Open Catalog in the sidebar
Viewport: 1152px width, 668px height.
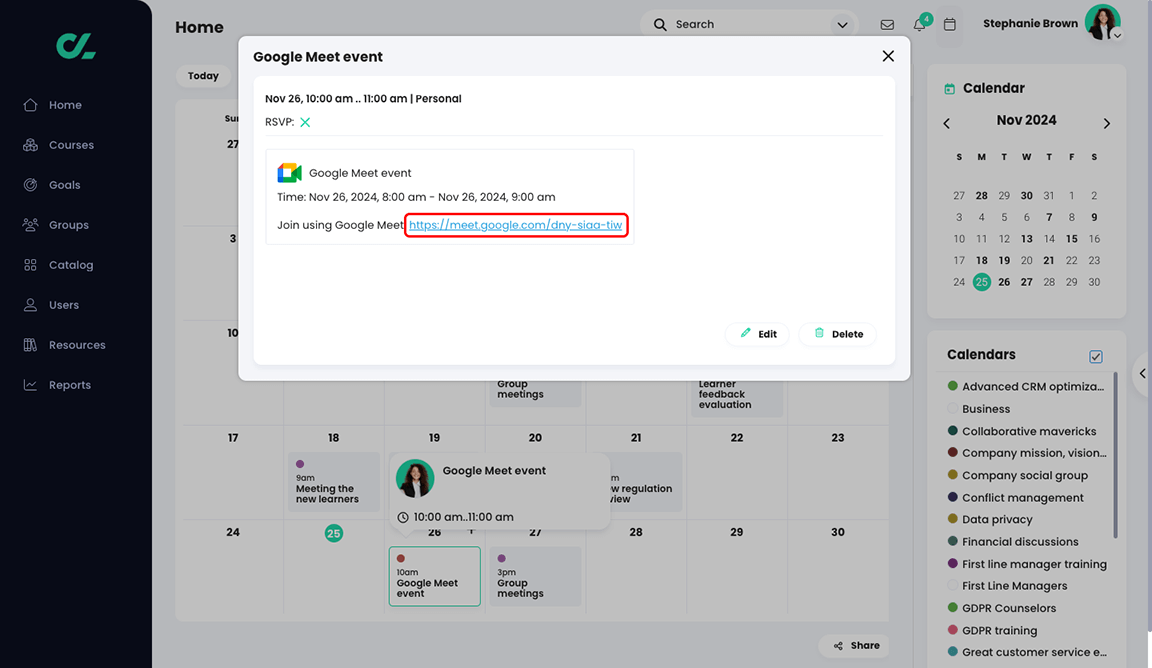(x=58, y=265)
